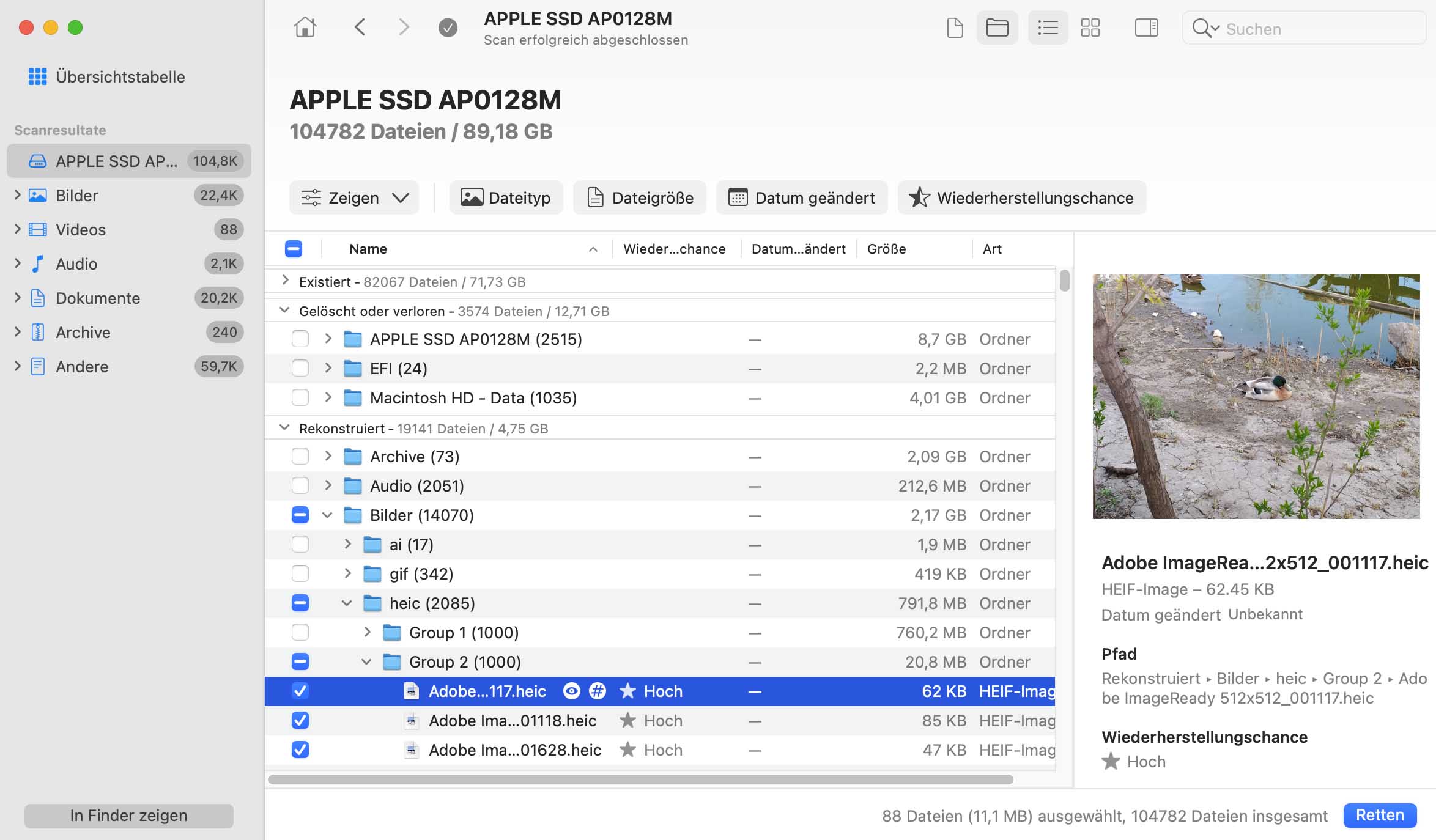This screenshot has height=840, width=1436.
Task: Expand the Group 1 (1000) folder
Action: click(x=368, y=632)
